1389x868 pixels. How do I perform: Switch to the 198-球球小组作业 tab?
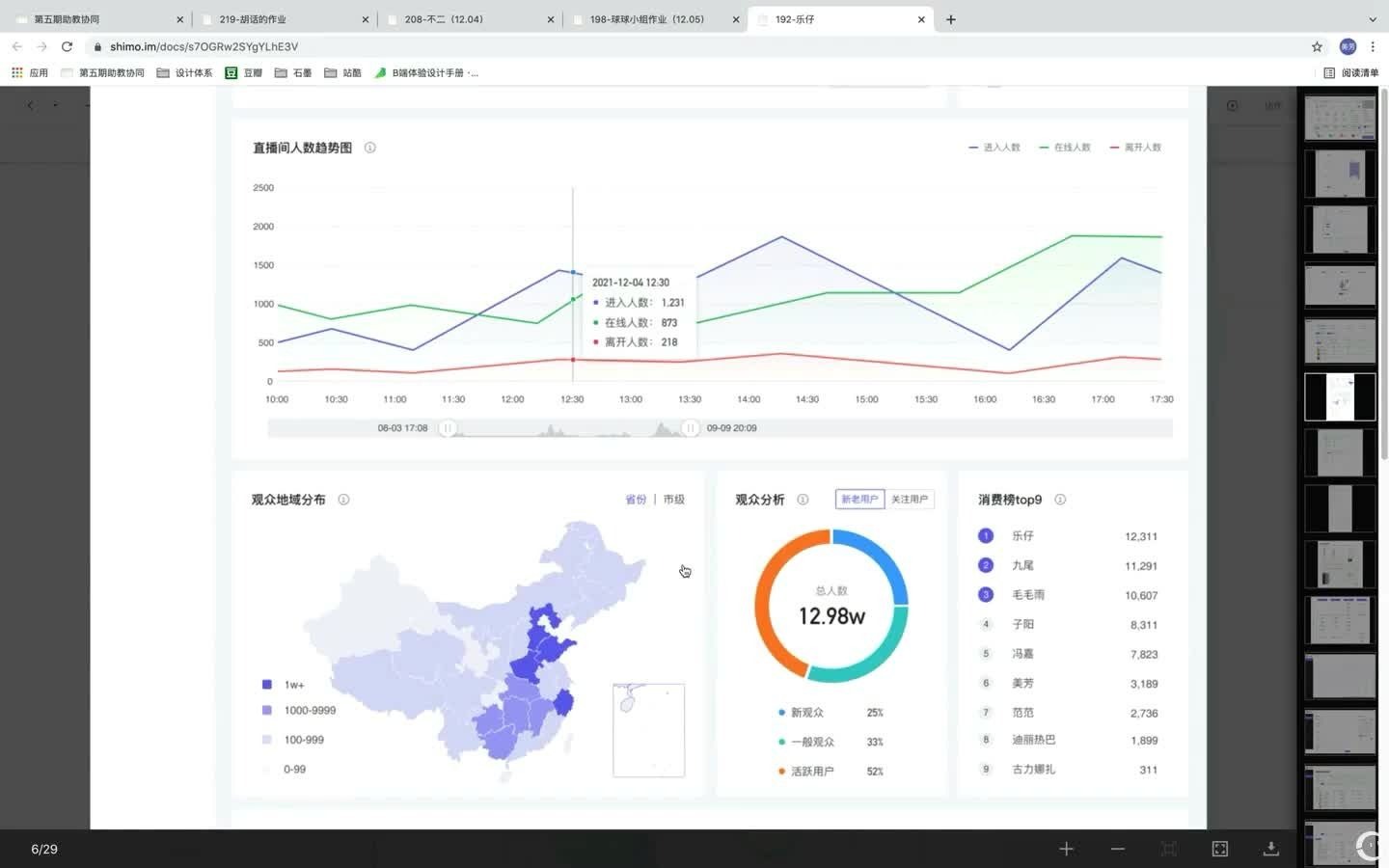coord(655,19)
